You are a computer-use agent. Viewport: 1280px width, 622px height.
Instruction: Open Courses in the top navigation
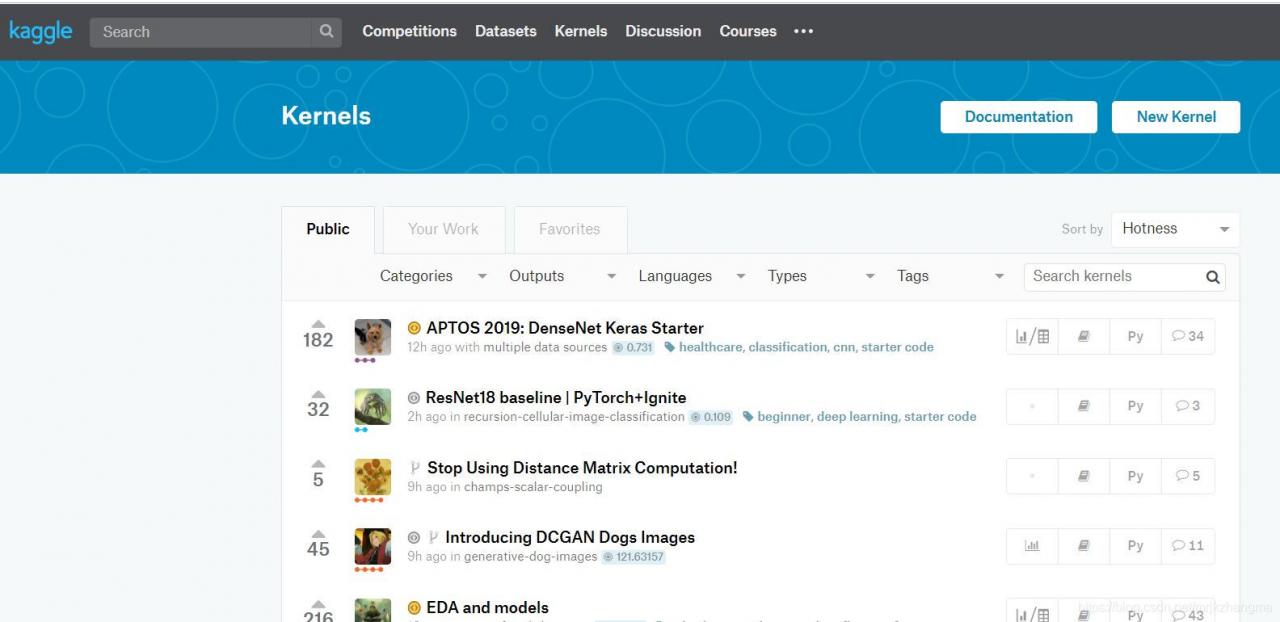(748, 31)
